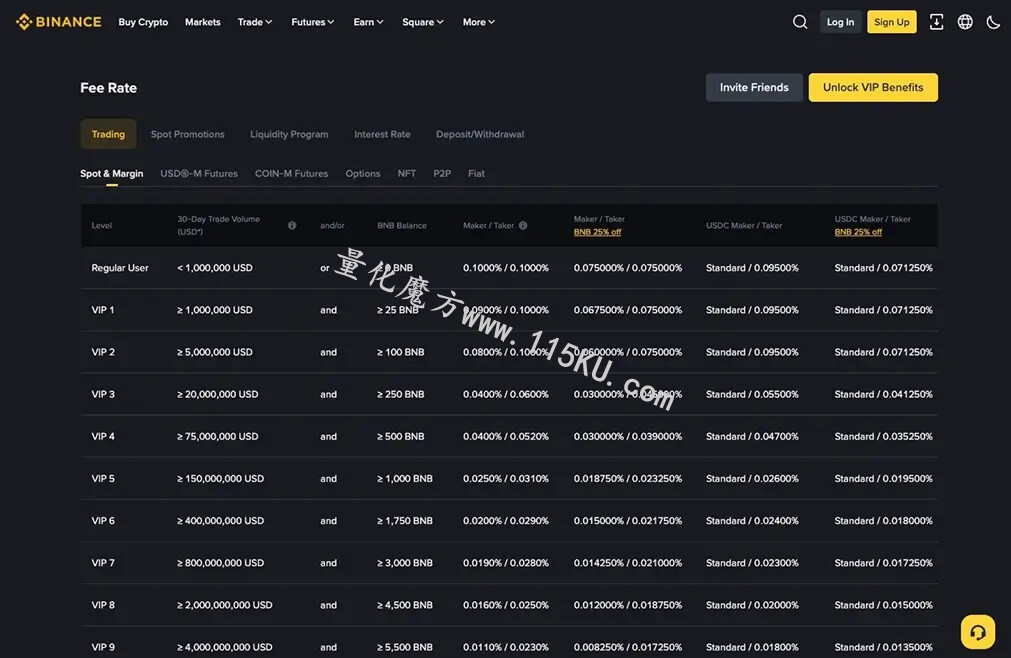Click '≥ 150,000,000 USD' volume cell
Screen dimensions: 1011x658
tap(221, 478)
